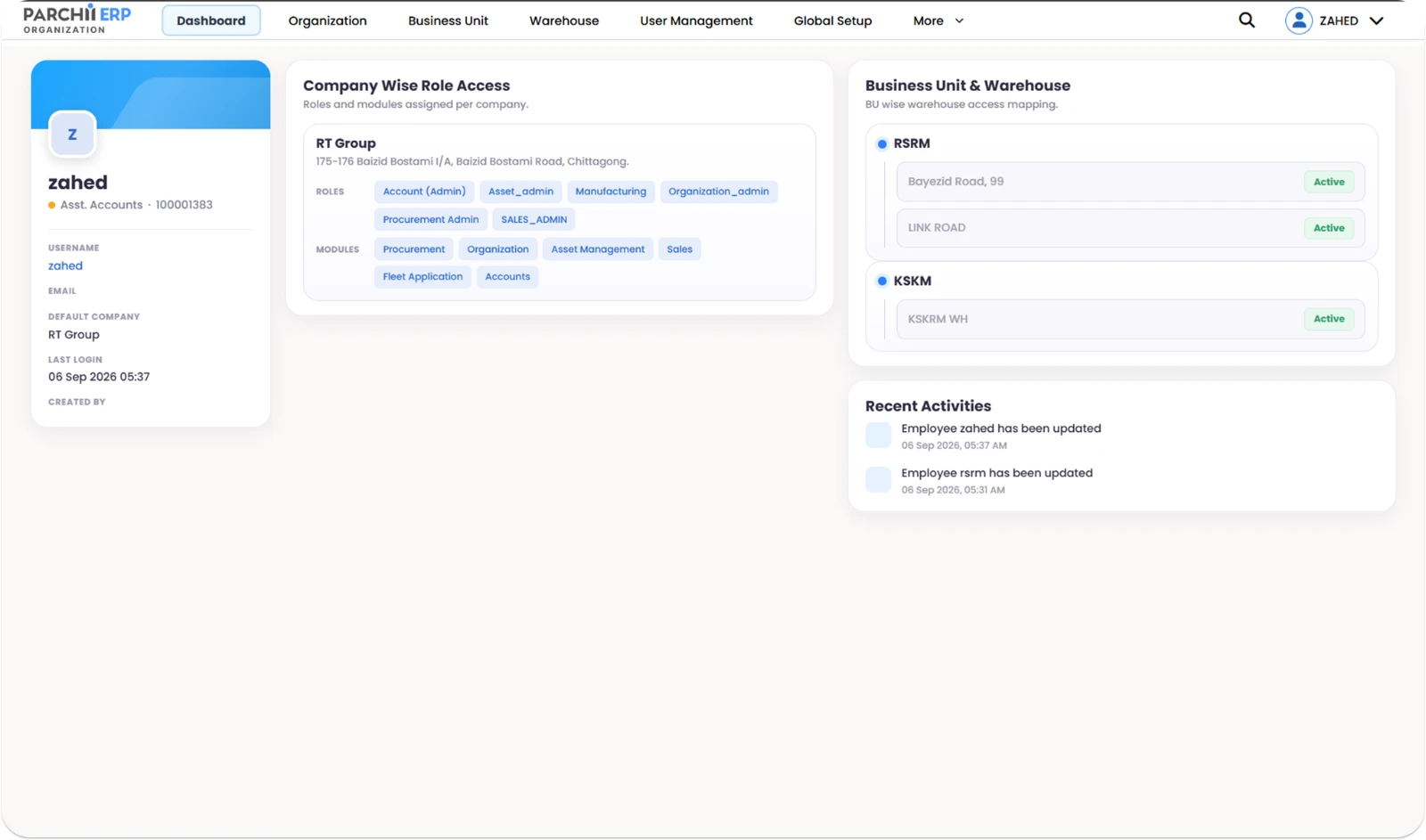The height and width of the screenshot is (840, 1426).
Task: Click the Accounts module tag
Action: (507, 277)
